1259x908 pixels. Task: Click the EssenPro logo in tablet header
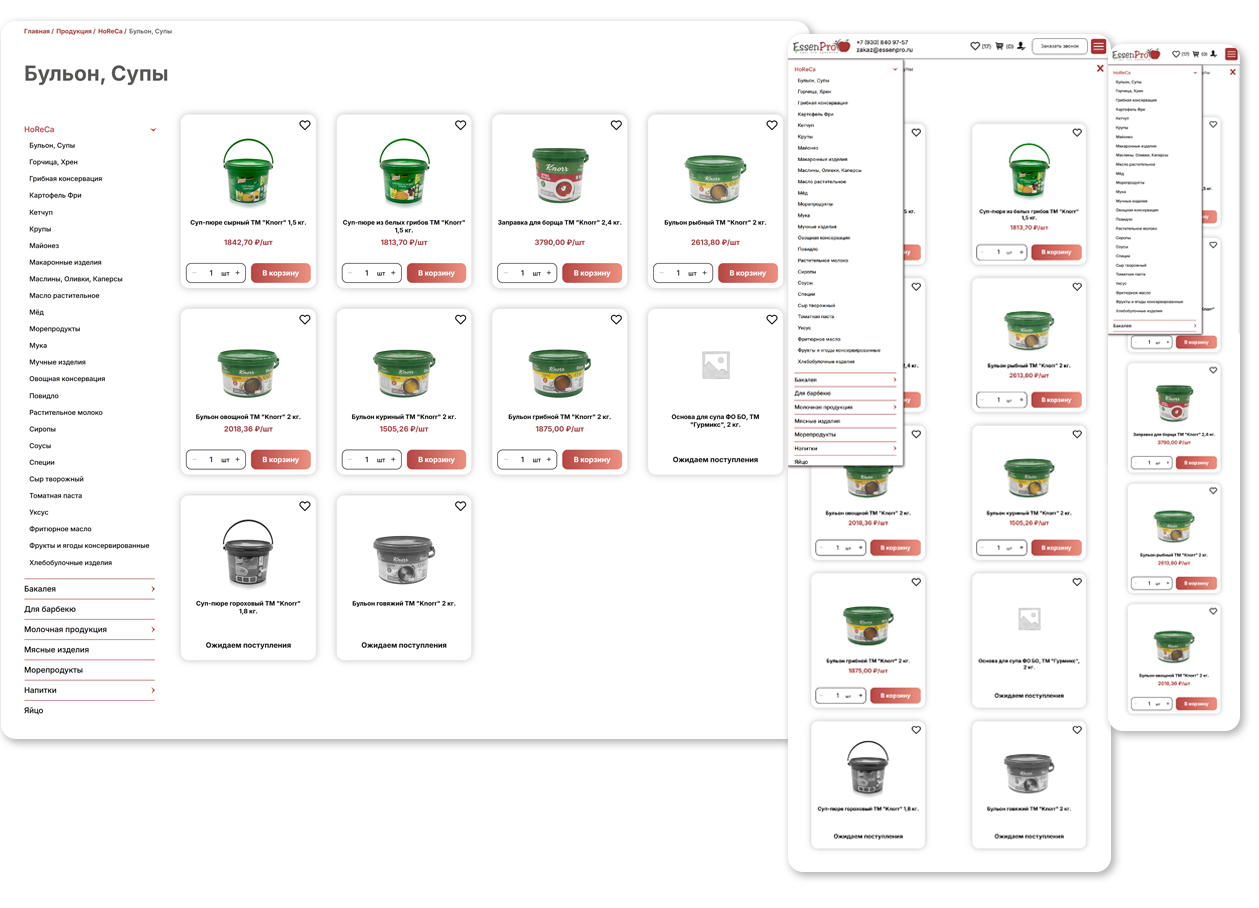tap(820, 46)
